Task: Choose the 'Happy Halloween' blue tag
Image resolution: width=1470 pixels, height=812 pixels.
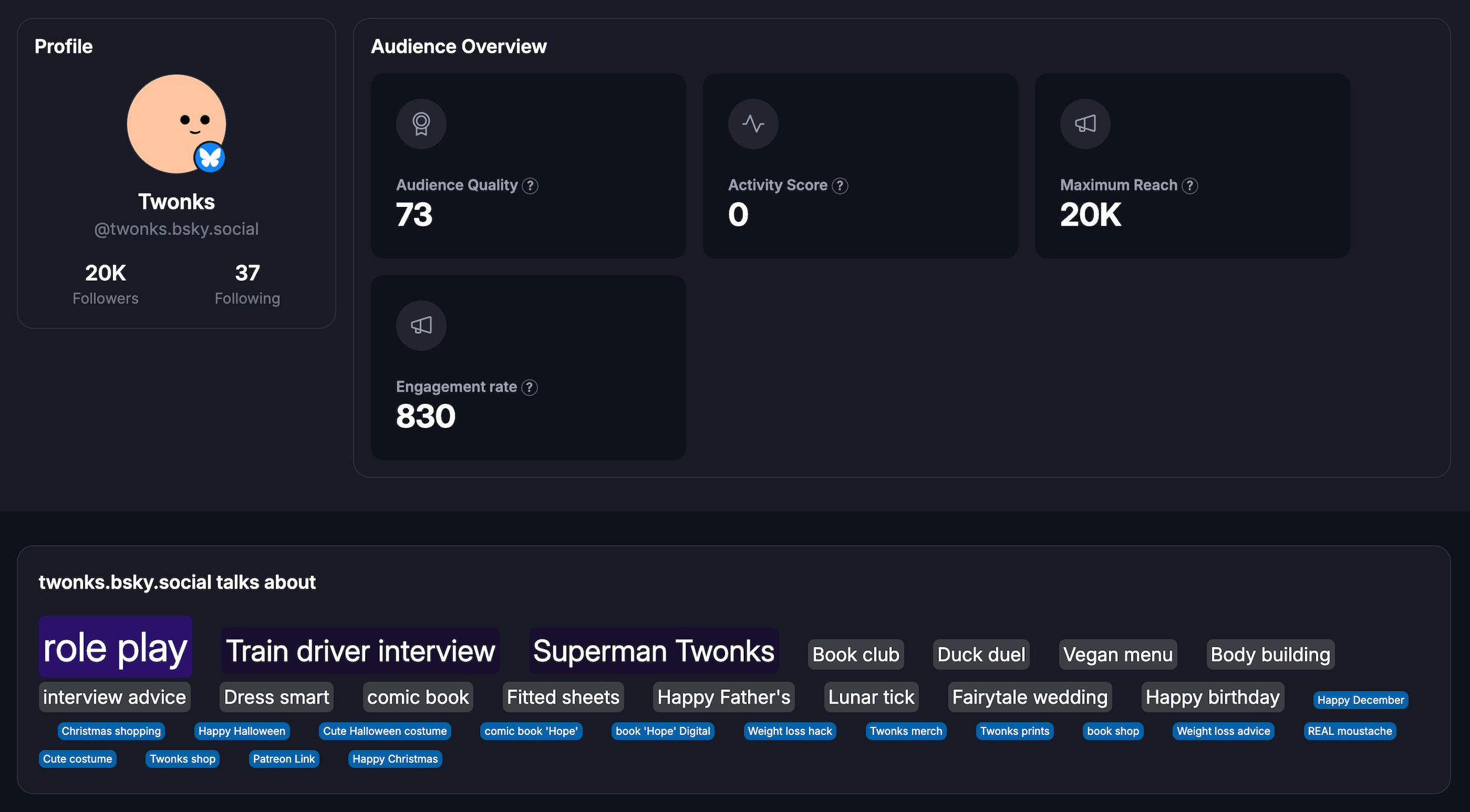Action: (x=242, y=731)
